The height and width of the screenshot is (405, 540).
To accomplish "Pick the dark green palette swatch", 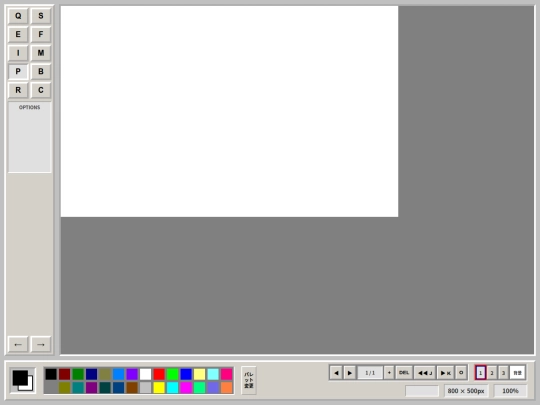I will pyautogui.click(x=78, y=374).
